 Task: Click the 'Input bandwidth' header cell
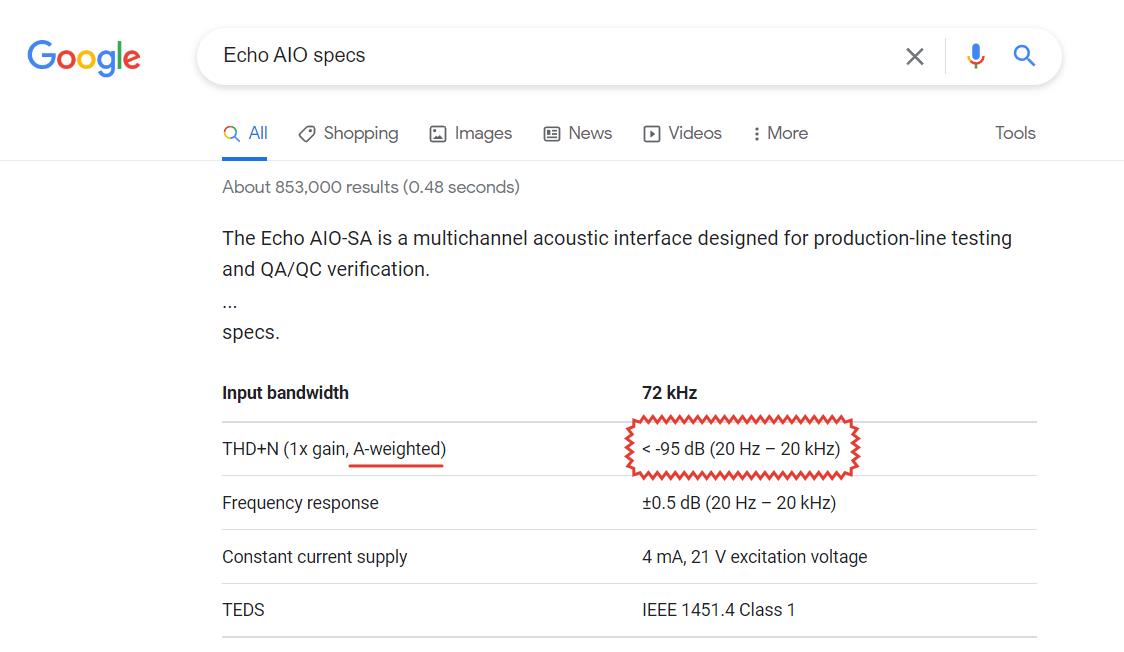tap(285, 393)
